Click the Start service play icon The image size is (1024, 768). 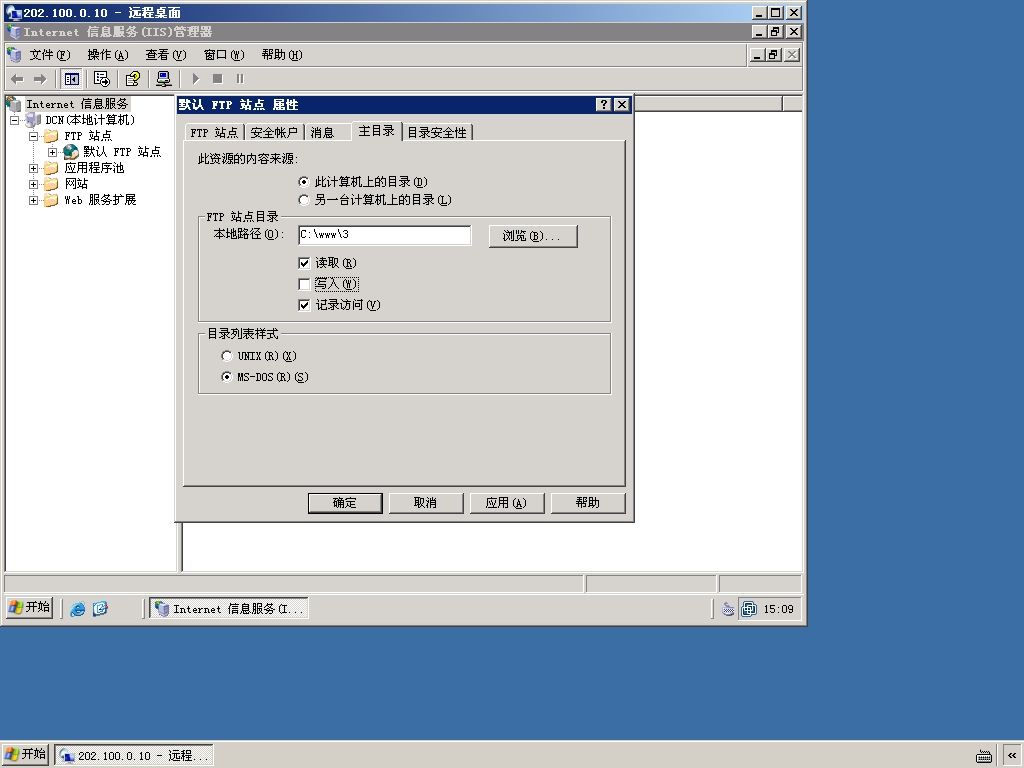click(x=195, y=79)
